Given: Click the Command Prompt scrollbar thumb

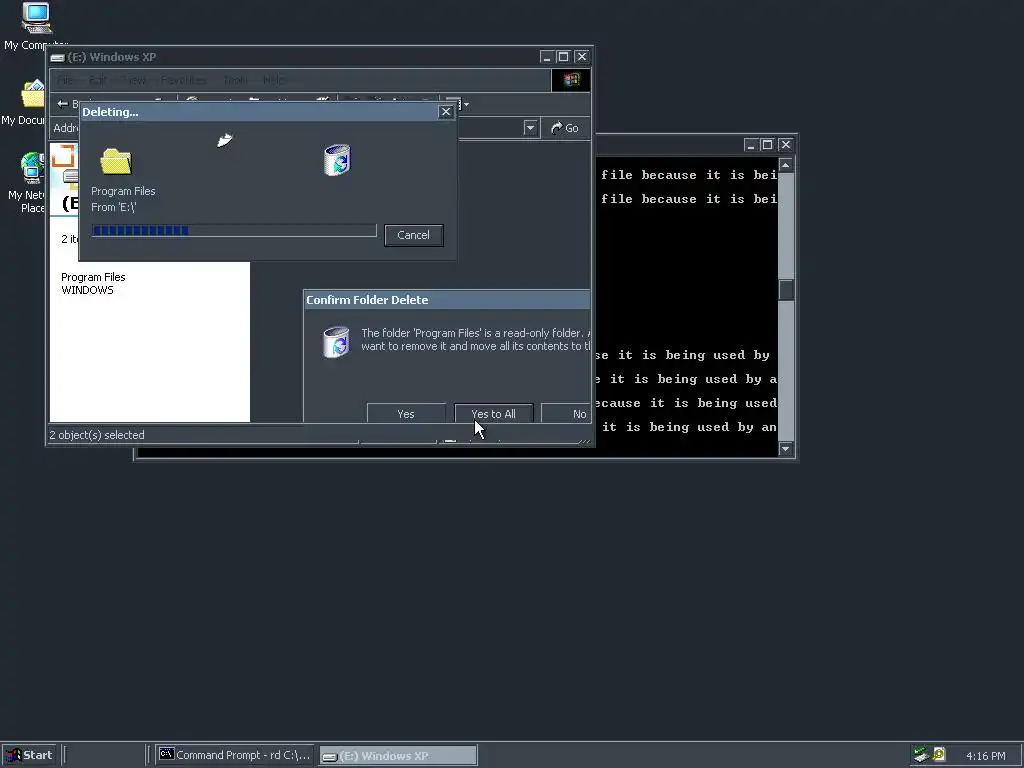Looking at the screenshot, I should click(786, 290).
